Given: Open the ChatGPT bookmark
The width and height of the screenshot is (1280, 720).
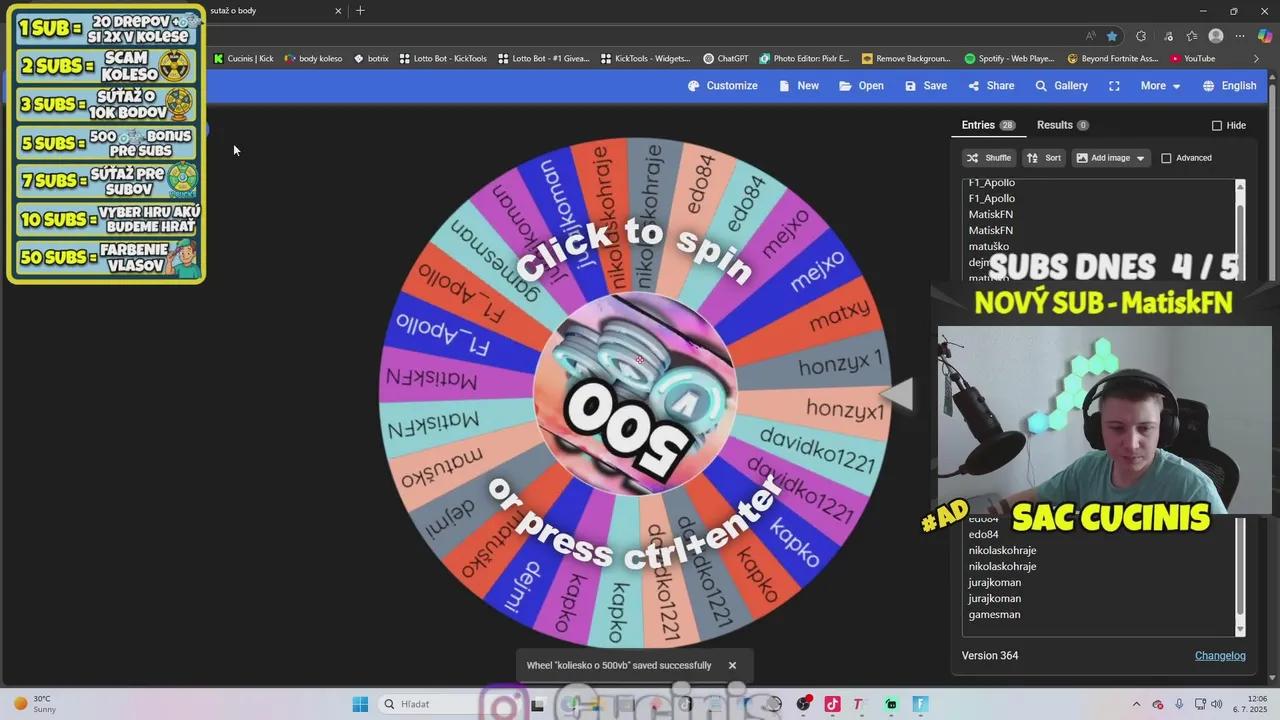Looking at the screenshot, I should [726, 59].
